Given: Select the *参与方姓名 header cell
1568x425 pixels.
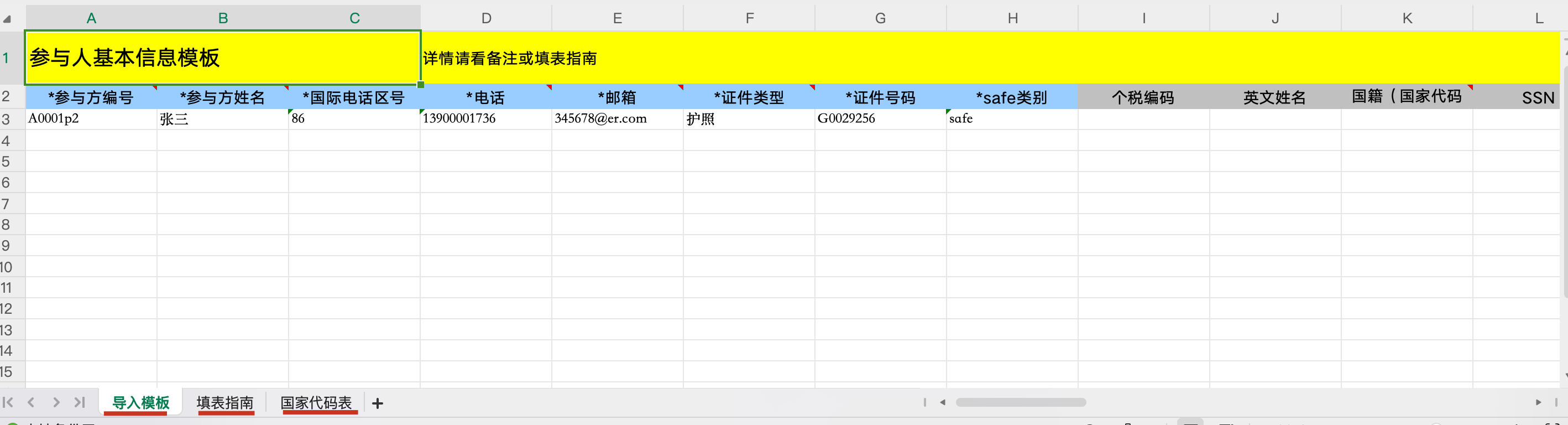Looking at the screenshot, I should coord(223,97).
